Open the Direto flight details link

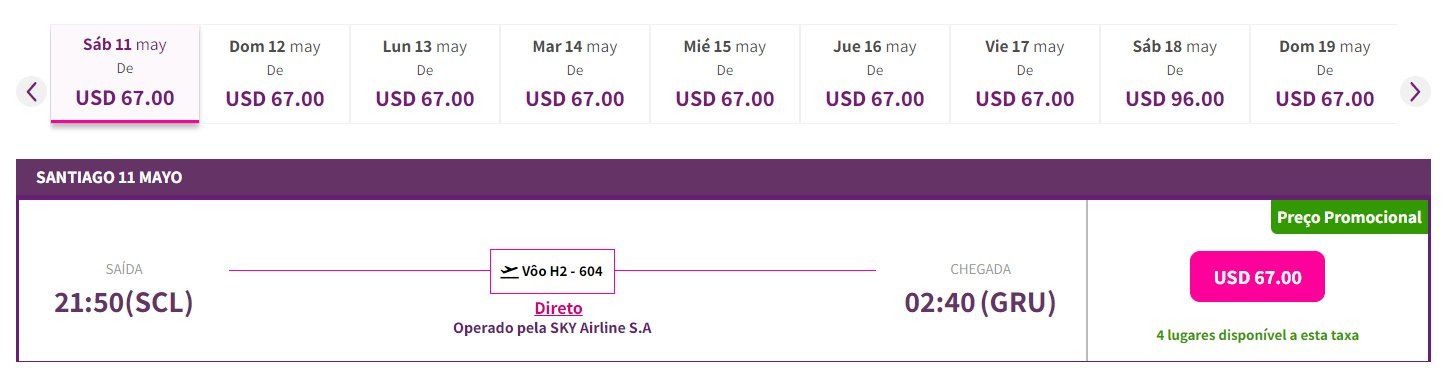point(558,308)
